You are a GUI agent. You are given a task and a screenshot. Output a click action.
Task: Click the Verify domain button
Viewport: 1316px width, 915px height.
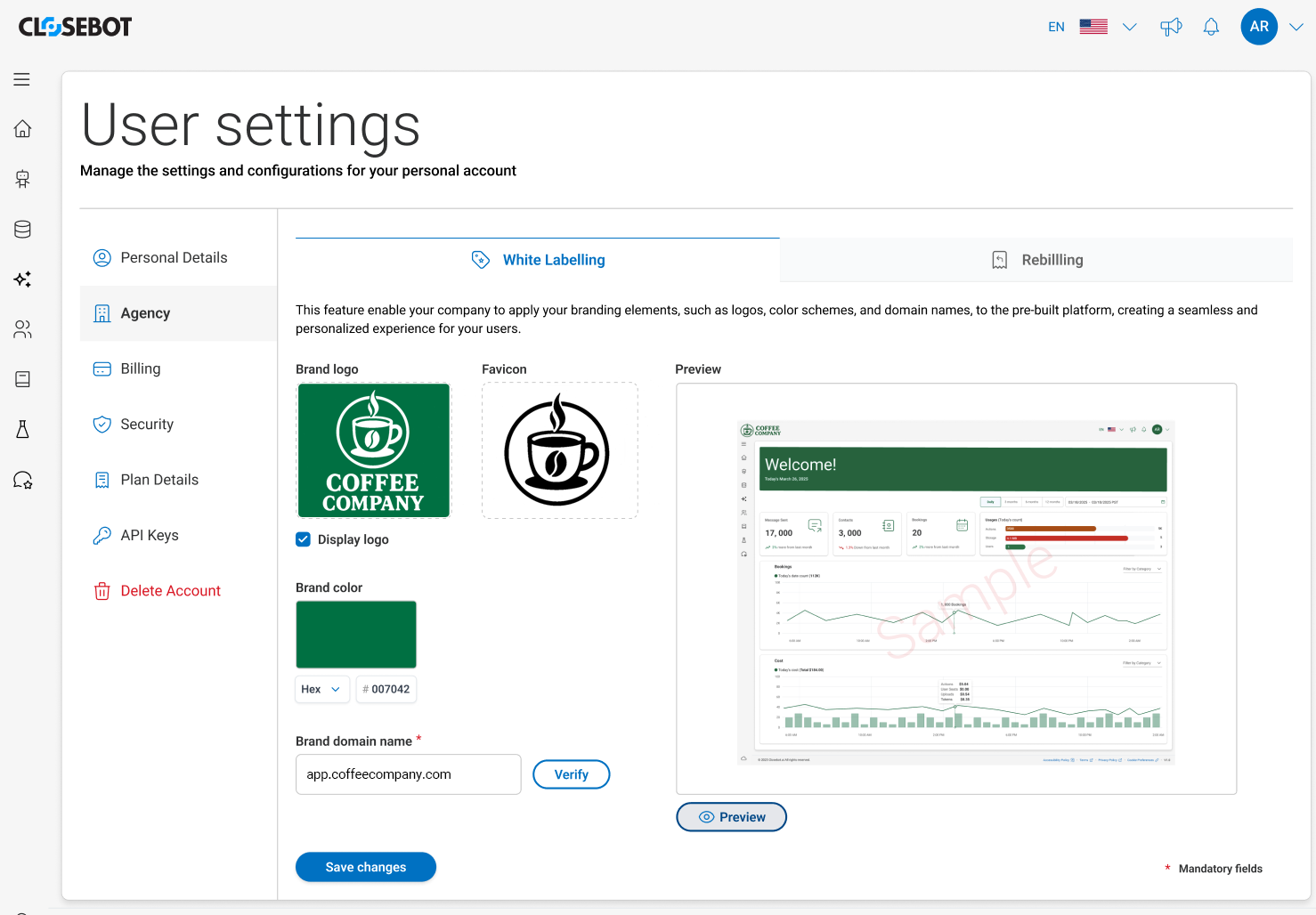coord(572,774)
